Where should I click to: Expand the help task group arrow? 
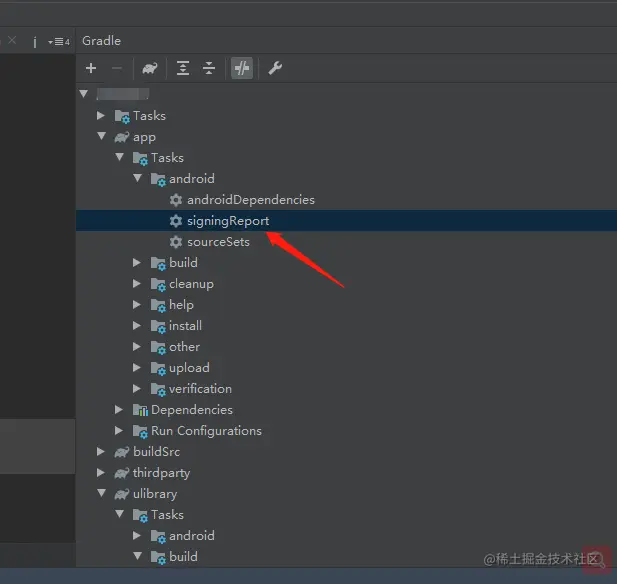[137, 304]
